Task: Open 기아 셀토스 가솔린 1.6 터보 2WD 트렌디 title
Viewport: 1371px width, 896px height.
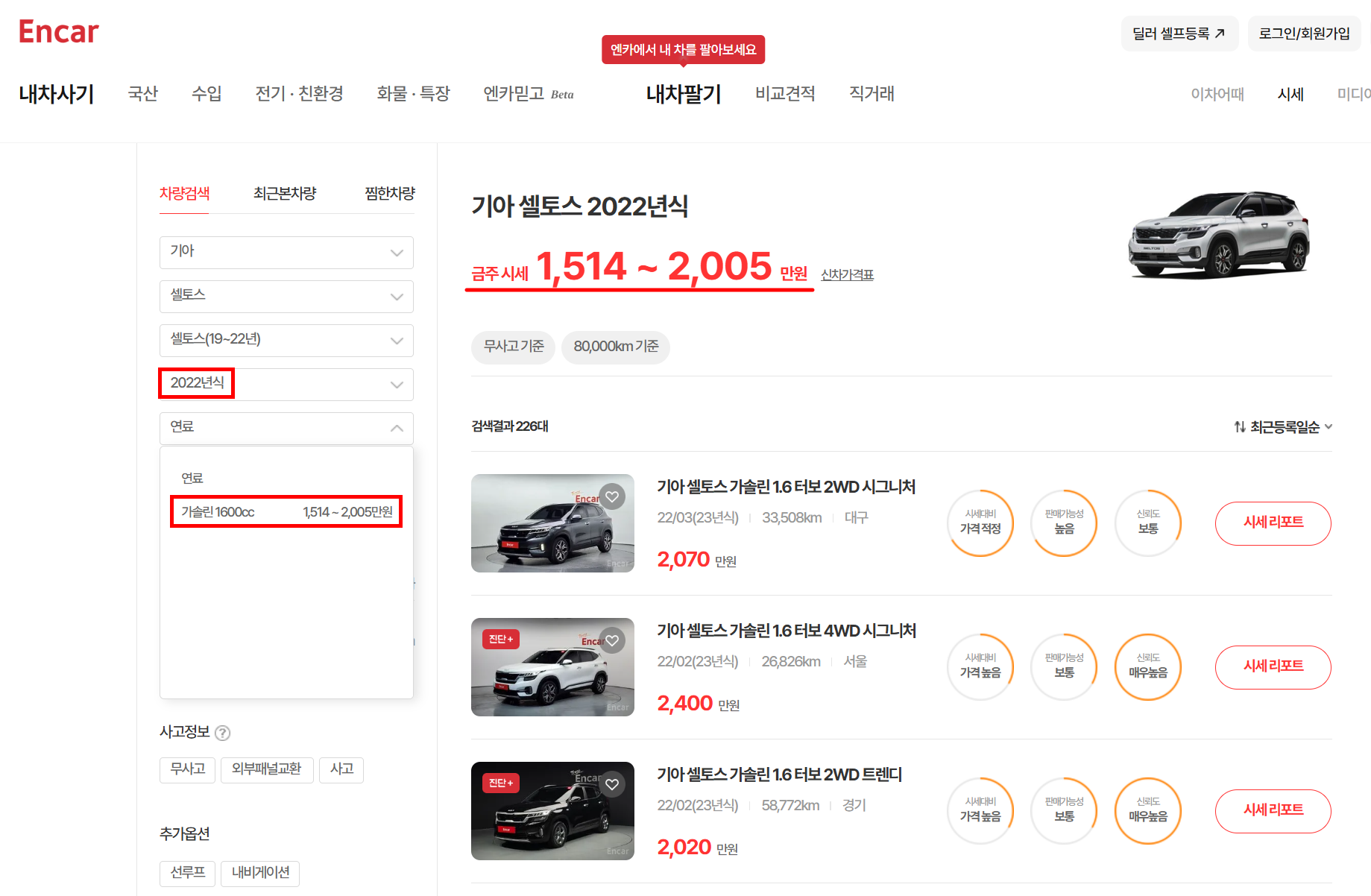Action: [x=780, y=775]
